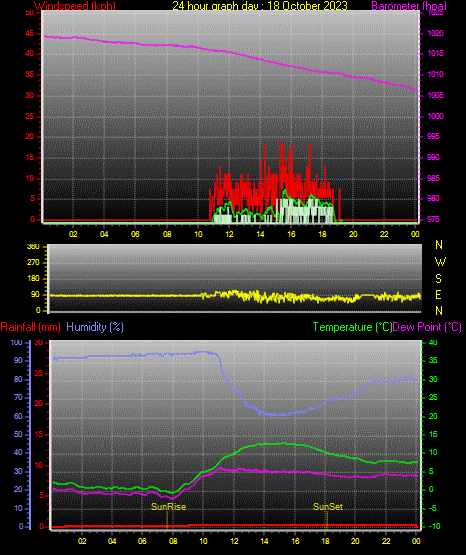466x555 pixels.
Task: Click the 40 temperature scale value
Action: [433, 342]
